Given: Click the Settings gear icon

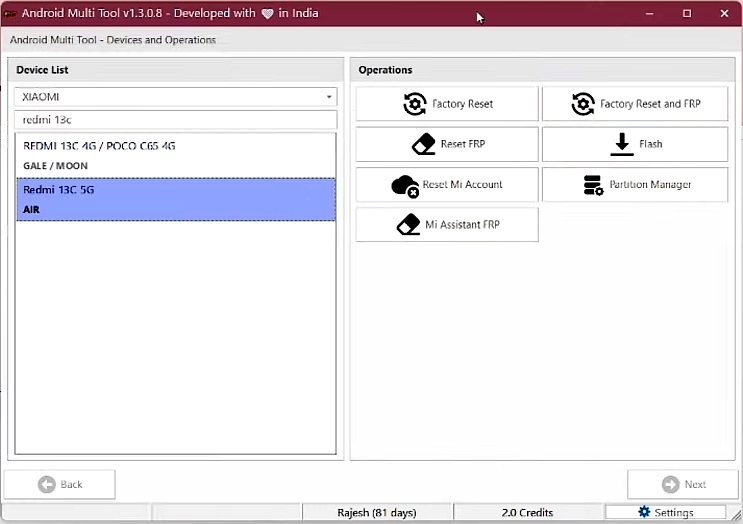Looking at the screenshot, I should (644, 512).
